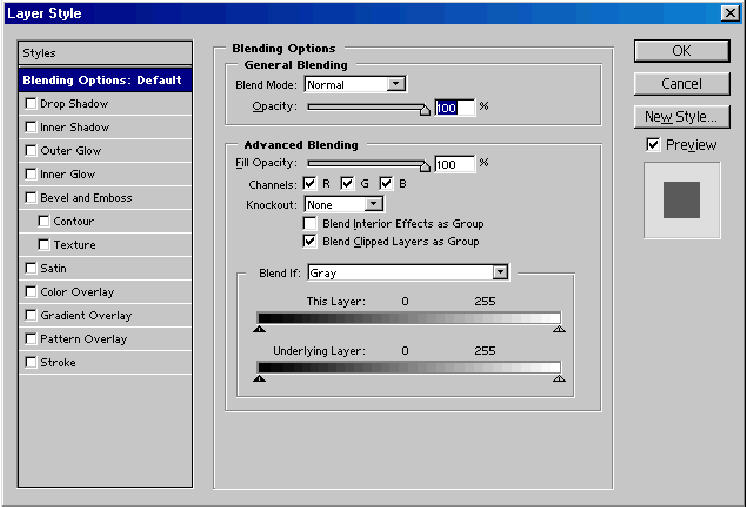This screenshot has width=746, height=507.
Task: Click Underlying Layer white point slider
Action: click(x=559, y=379)
